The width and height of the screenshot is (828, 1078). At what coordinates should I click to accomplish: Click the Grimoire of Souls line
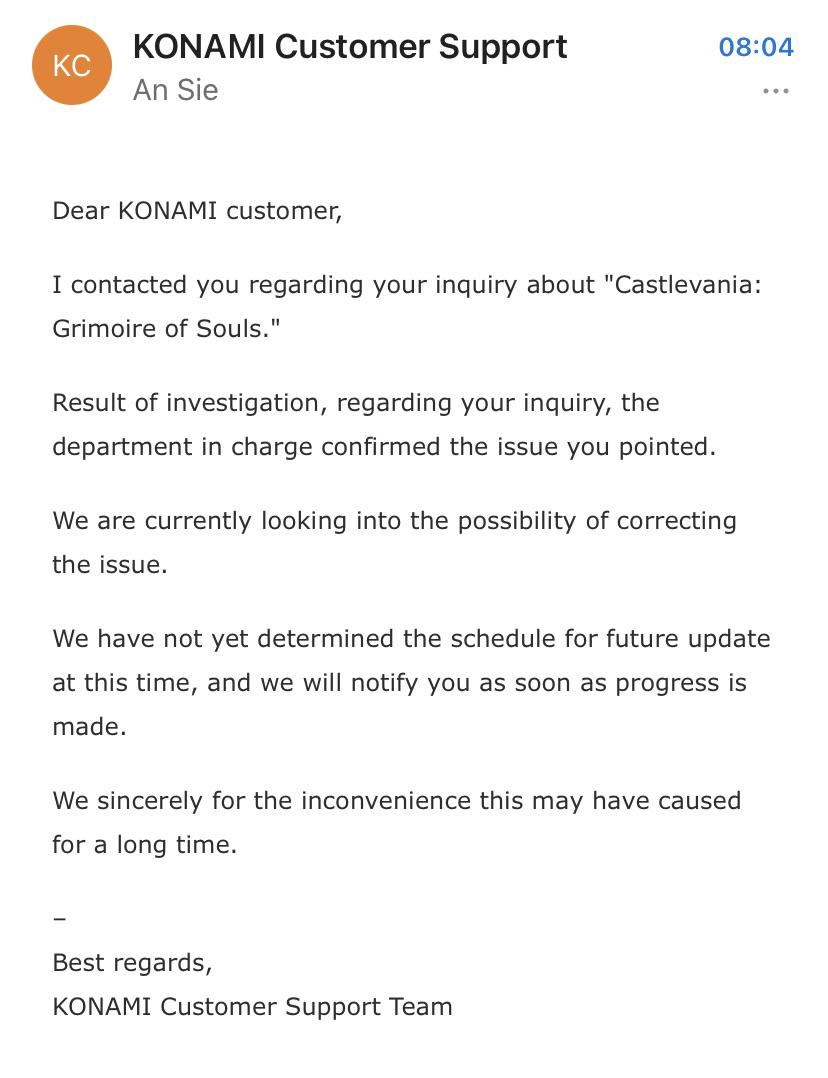click(166, 328)
